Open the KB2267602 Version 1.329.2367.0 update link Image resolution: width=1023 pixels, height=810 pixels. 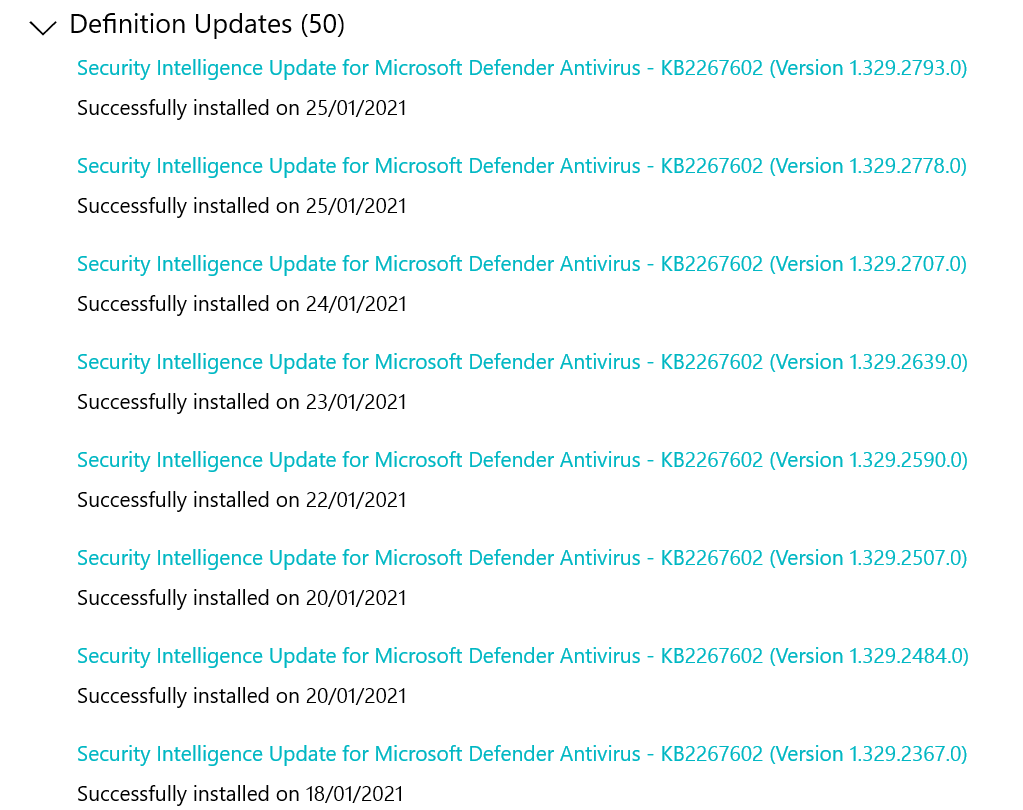point(521,754)
